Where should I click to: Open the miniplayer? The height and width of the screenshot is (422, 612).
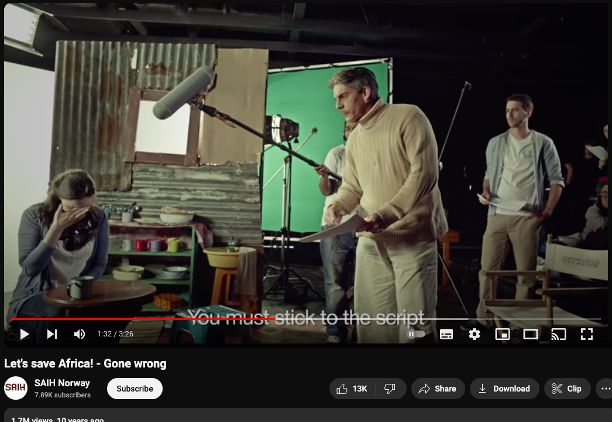502,334
